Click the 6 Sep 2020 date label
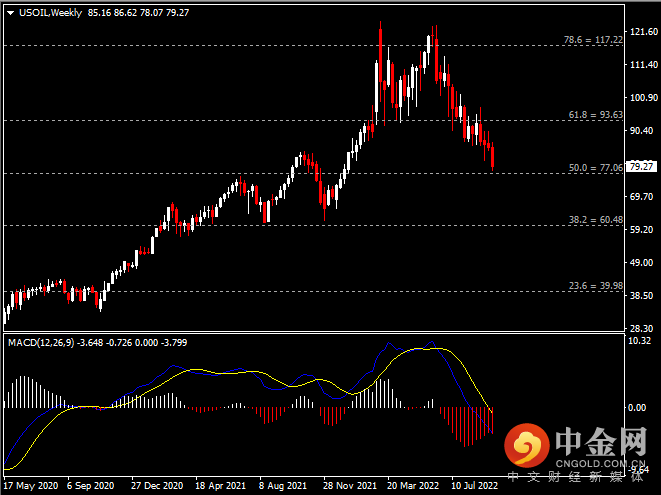The width and height of the screenshot is (661, 495). tap(91, 486)
